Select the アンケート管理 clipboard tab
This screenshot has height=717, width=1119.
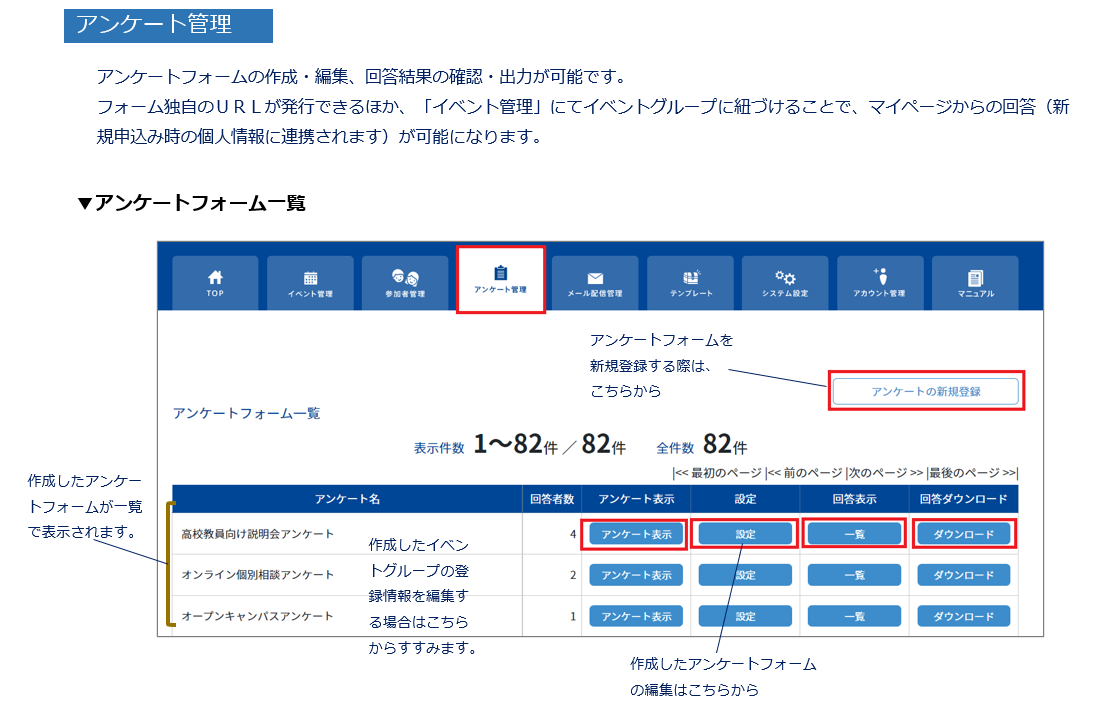(x=500, y=280)
